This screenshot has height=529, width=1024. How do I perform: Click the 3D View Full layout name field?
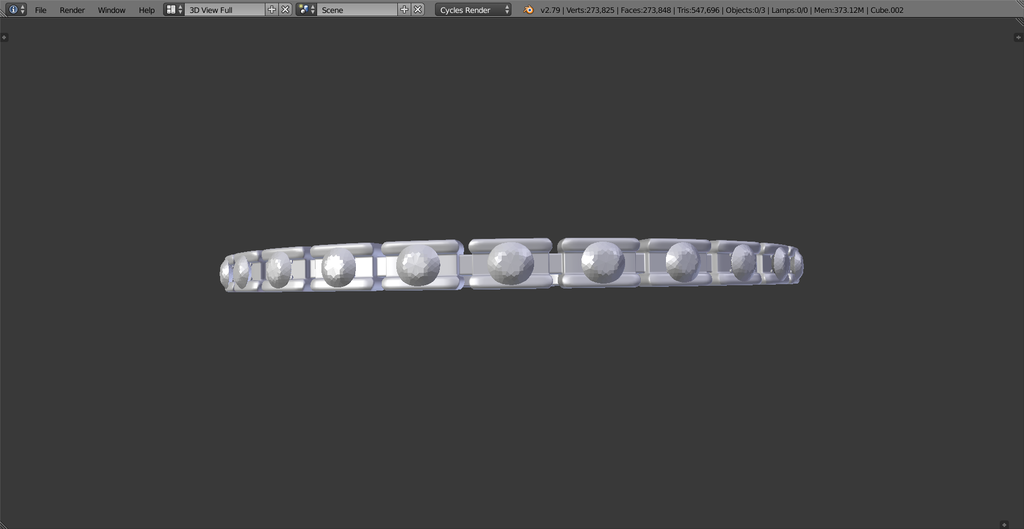click(x=225, y=10)
